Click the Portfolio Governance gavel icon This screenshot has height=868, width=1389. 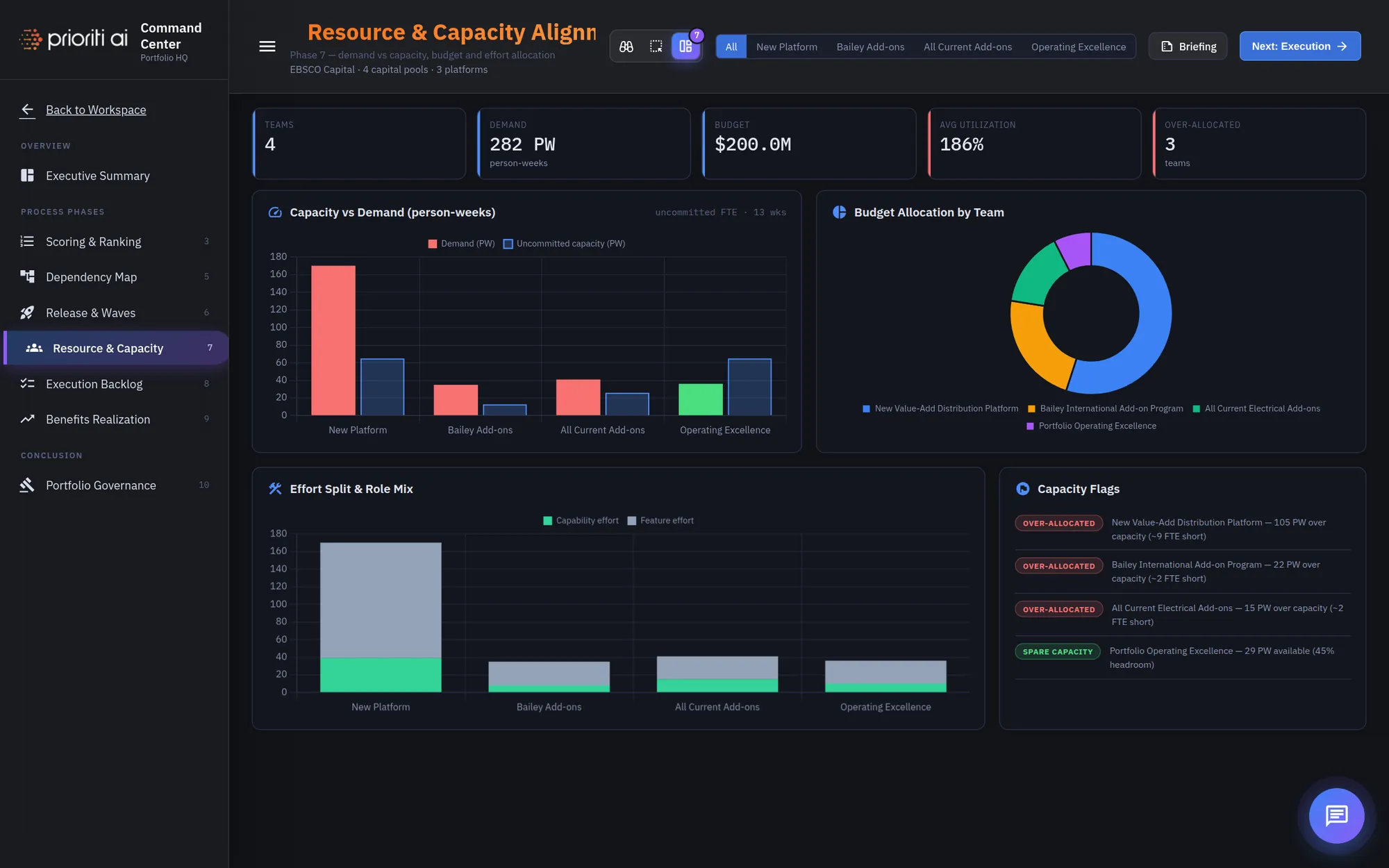27,485
